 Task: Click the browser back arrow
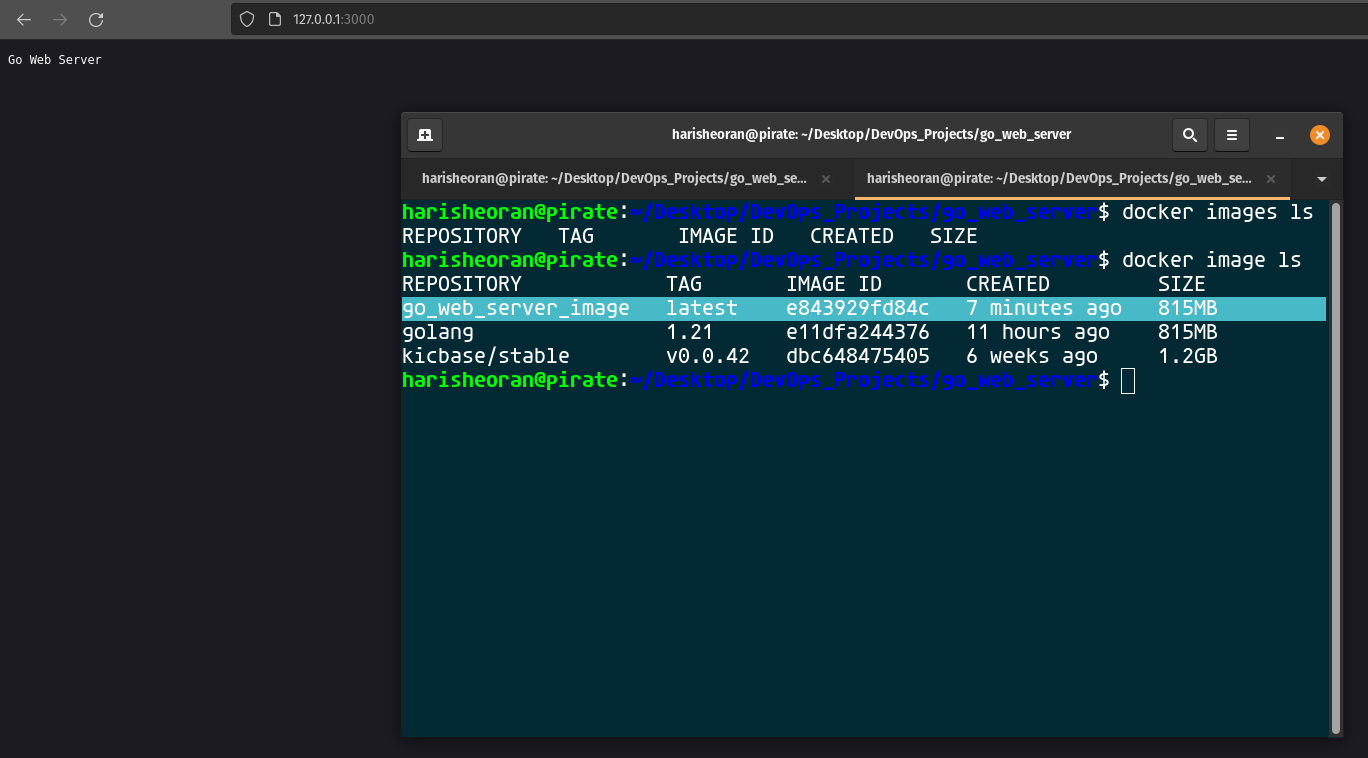coord(22,19)
